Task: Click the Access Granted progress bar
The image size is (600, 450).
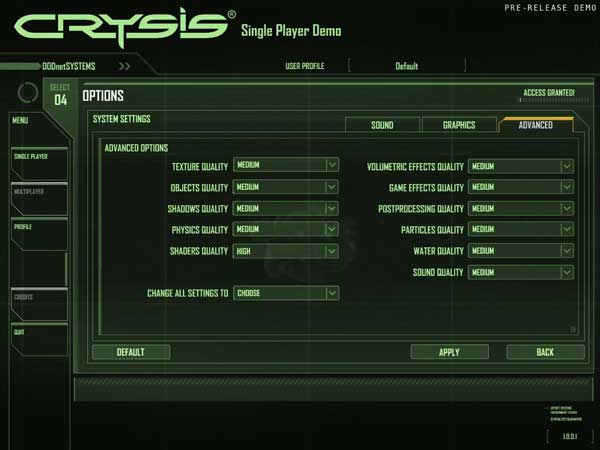Action: tap(553, 100)
